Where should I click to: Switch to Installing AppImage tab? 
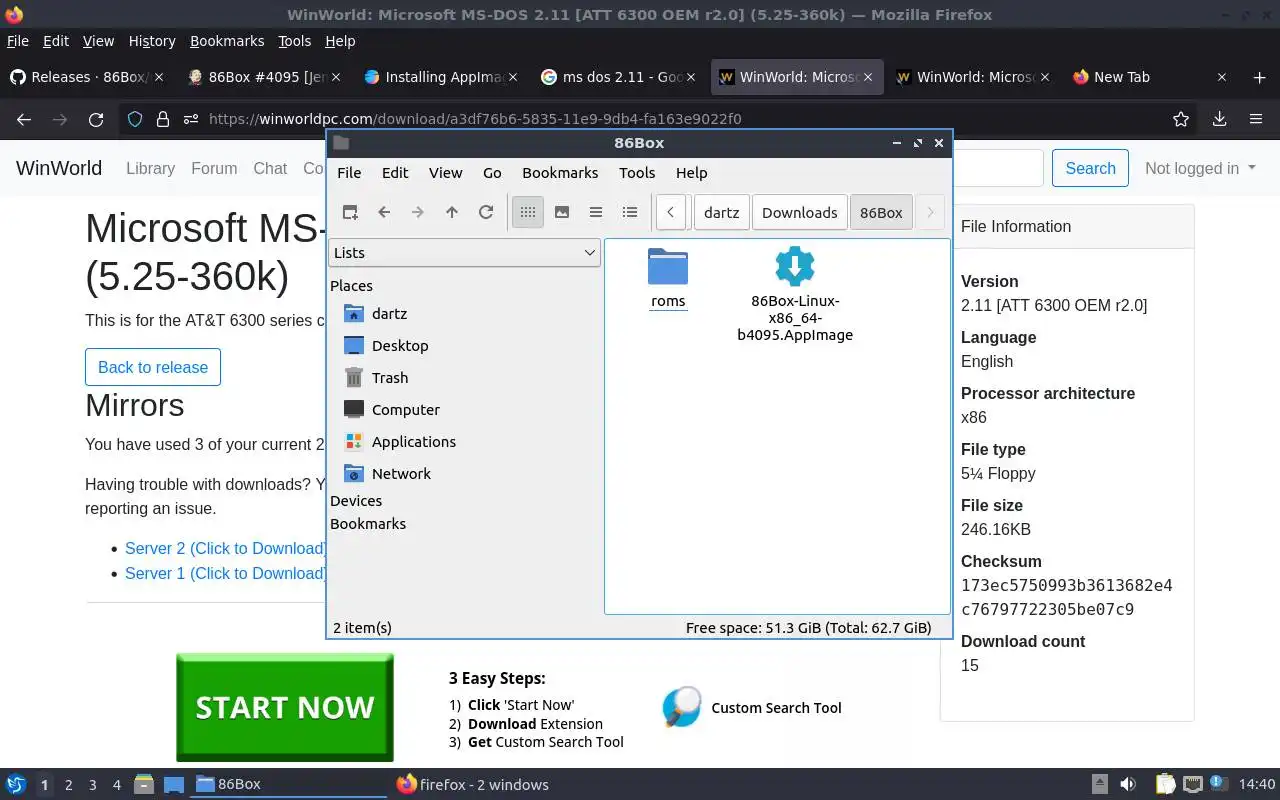pyautogui.click(x=440, y=77)
